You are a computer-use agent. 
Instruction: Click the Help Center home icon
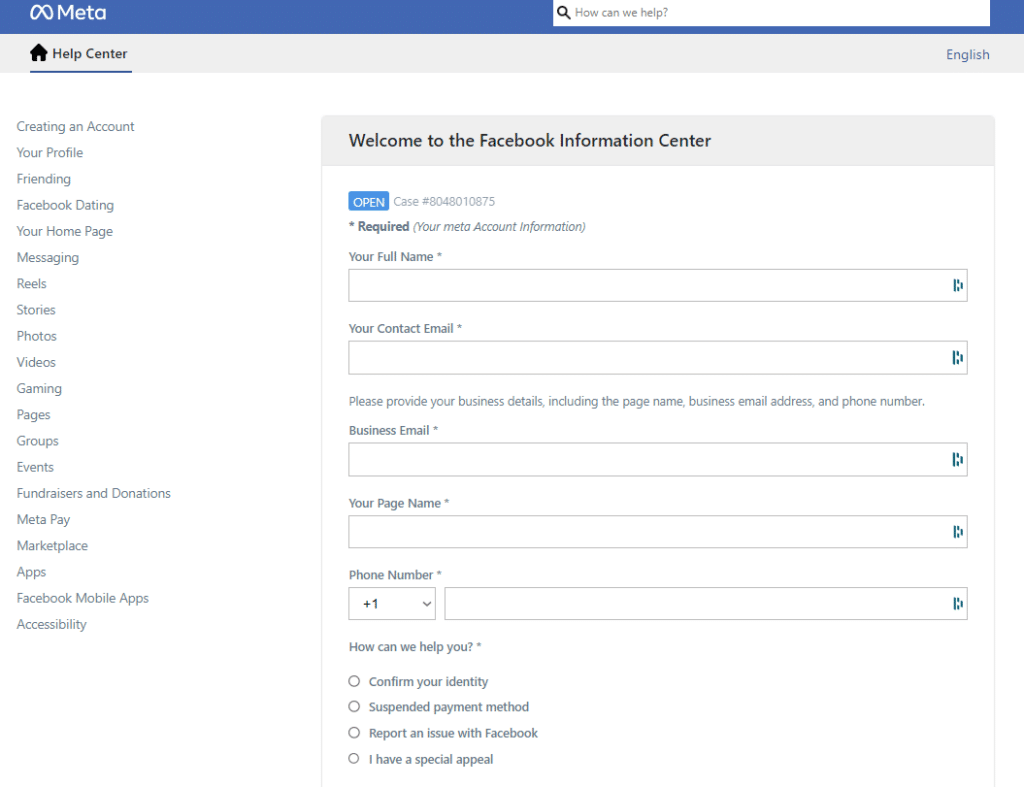39,53
